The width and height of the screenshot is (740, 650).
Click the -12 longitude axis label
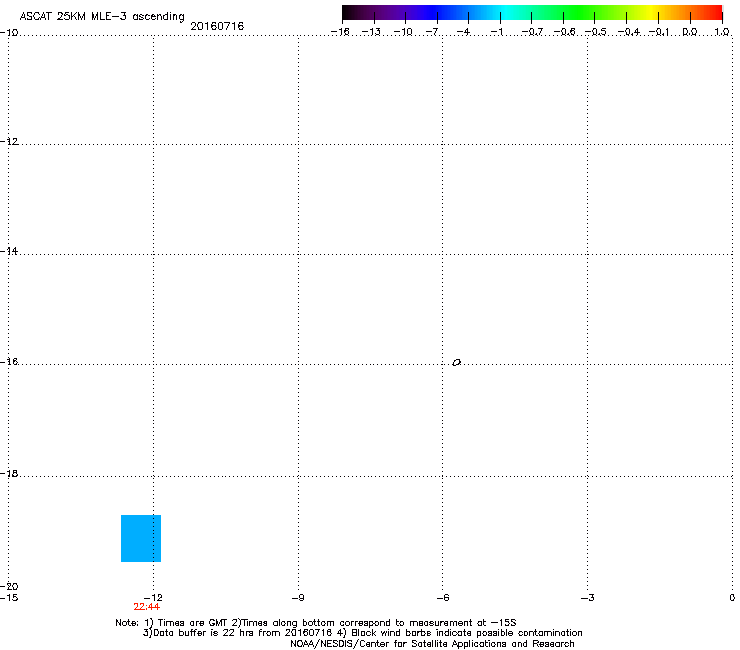[x=153, y=598]
